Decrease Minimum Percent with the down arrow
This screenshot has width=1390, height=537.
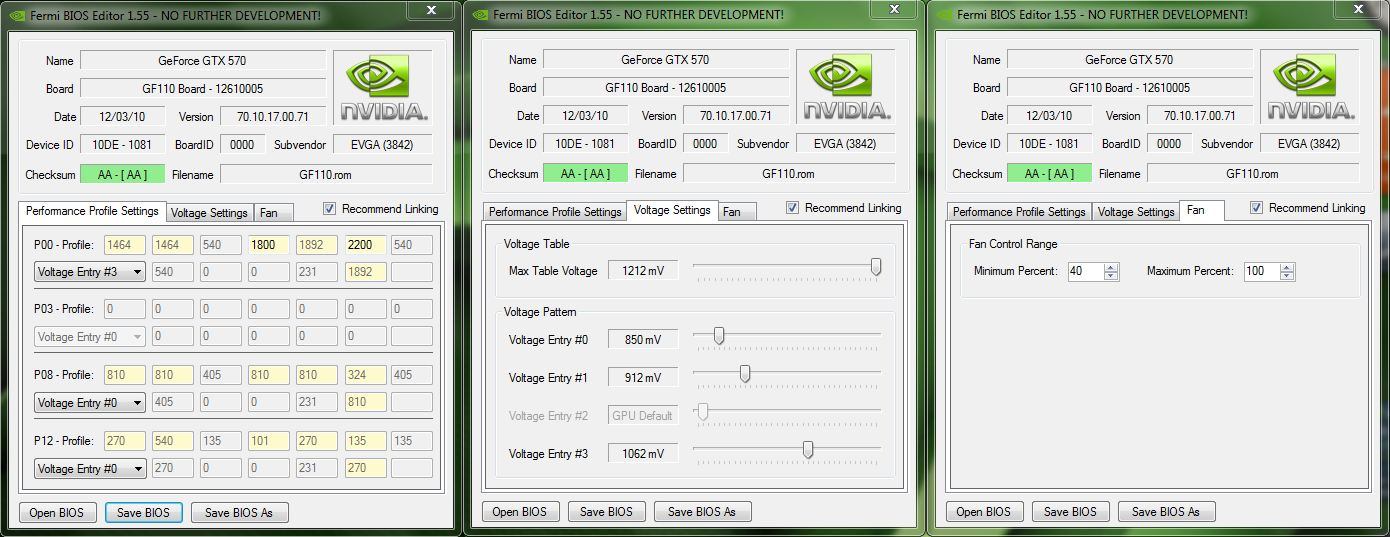[1111, 276]
